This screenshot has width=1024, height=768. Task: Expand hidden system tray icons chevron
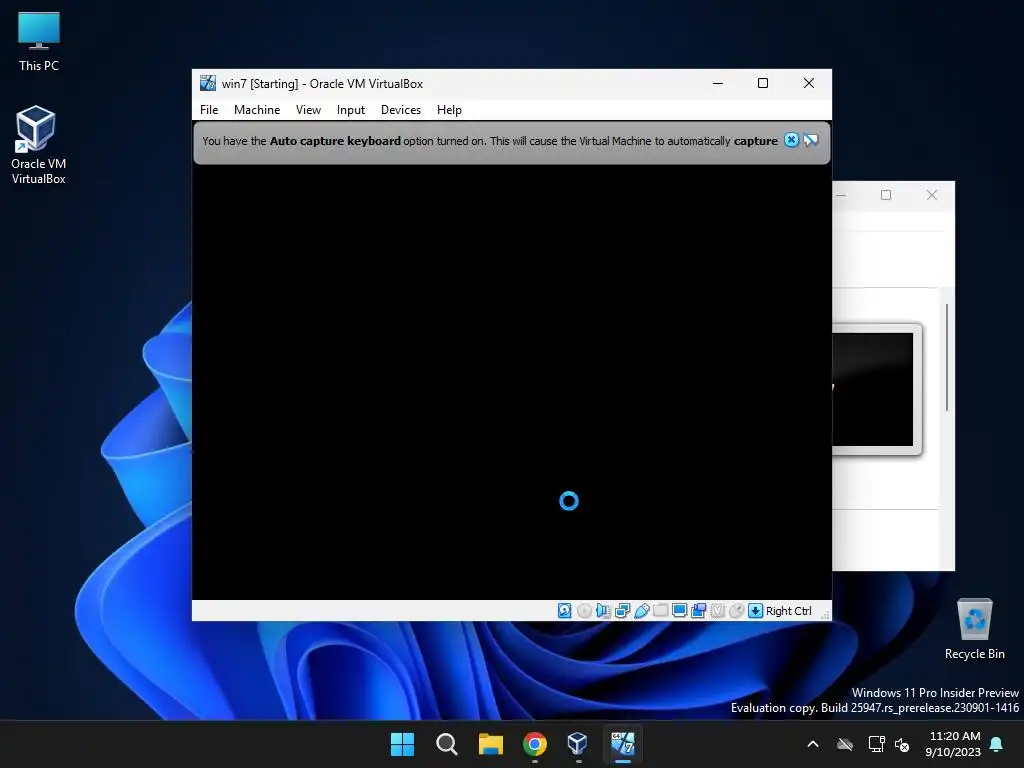tap(813, 744)
